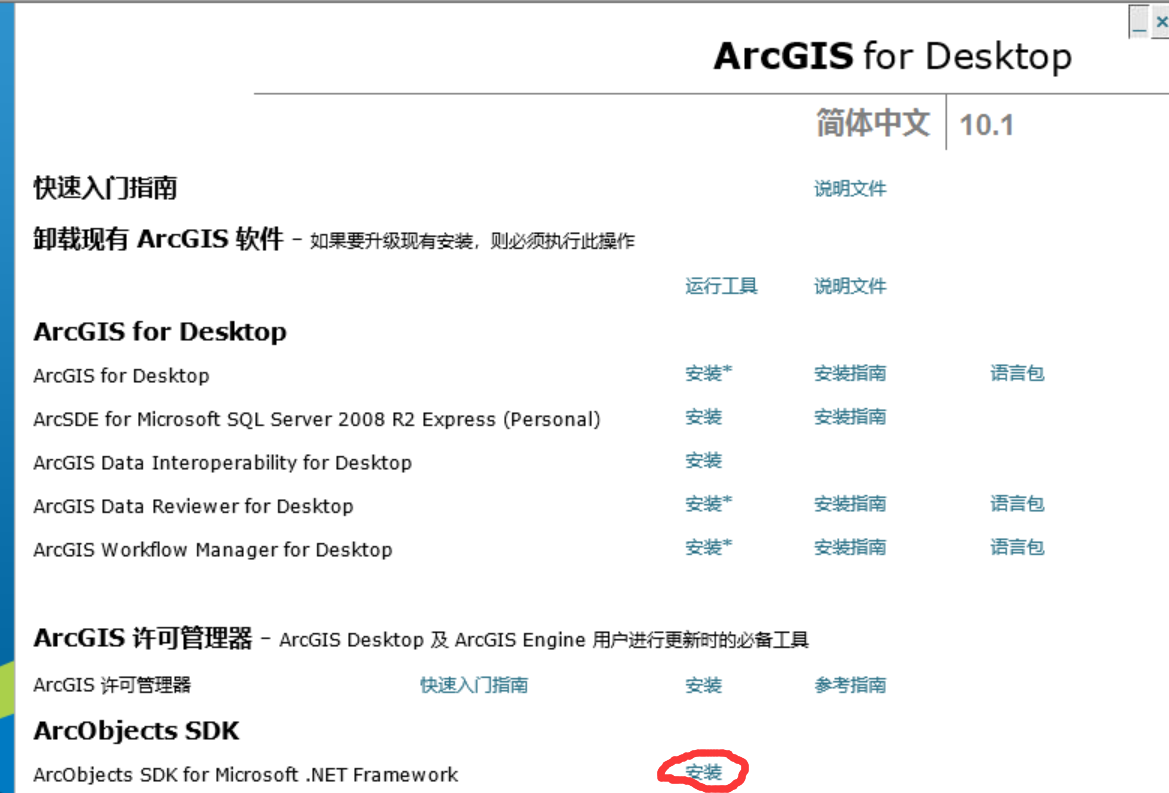Screen dimensions: 1169x793
Task: Click the ArcGIS 许可管理器 section heading
Action: [143, 639]
